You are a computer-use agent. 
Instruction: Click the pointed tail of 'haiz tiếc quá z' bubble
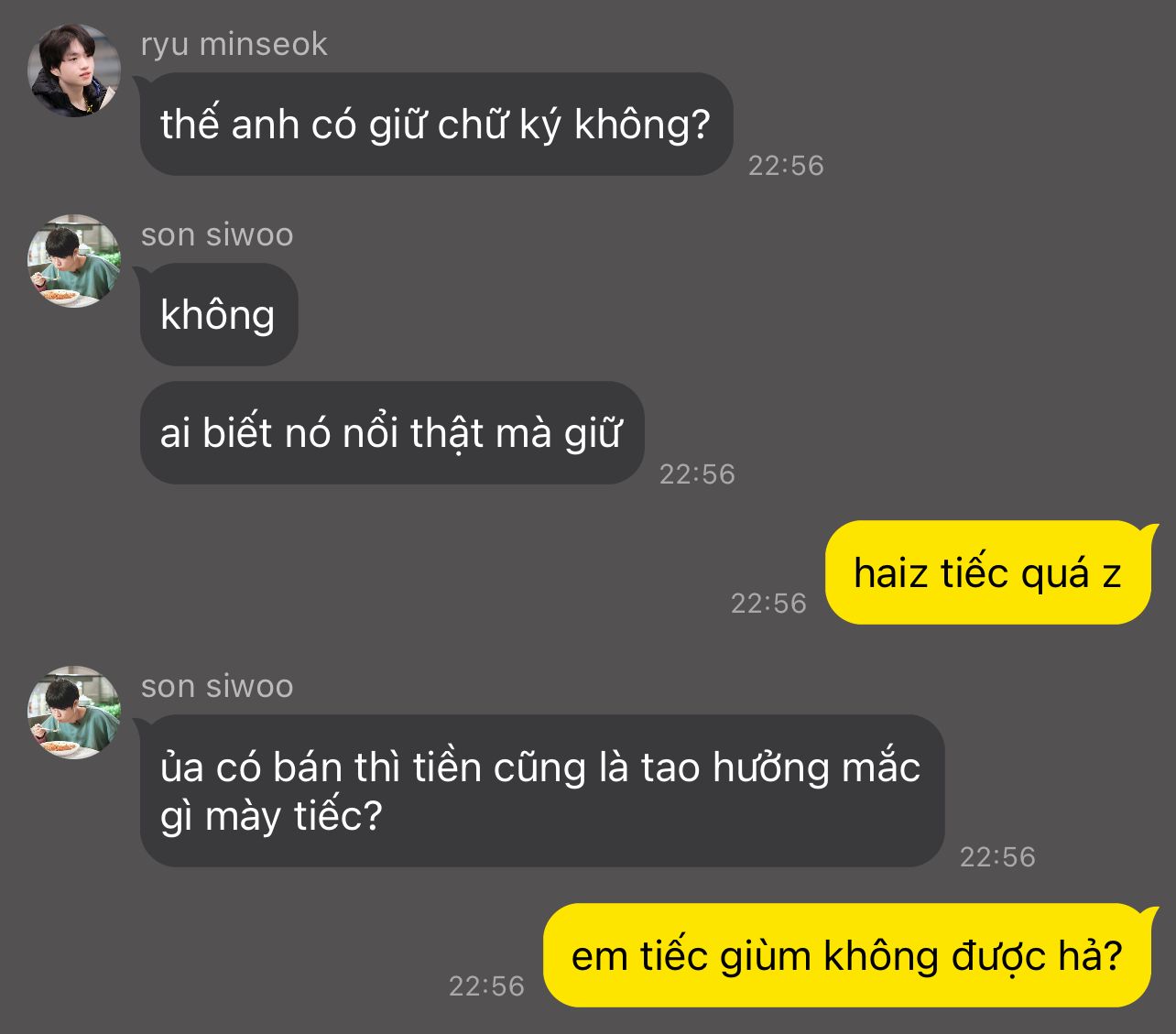point(1150,530)
